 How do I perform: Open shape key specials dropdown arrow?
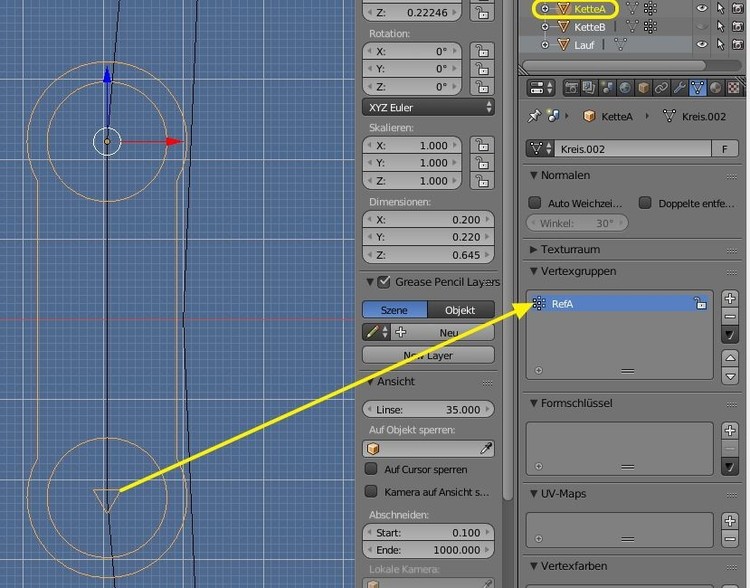click(730, 466)
